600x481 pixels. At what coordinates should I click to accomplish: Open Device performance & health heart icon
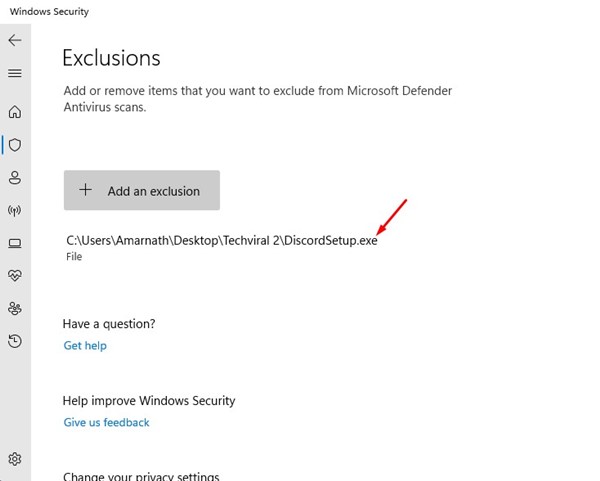point(14,275)
